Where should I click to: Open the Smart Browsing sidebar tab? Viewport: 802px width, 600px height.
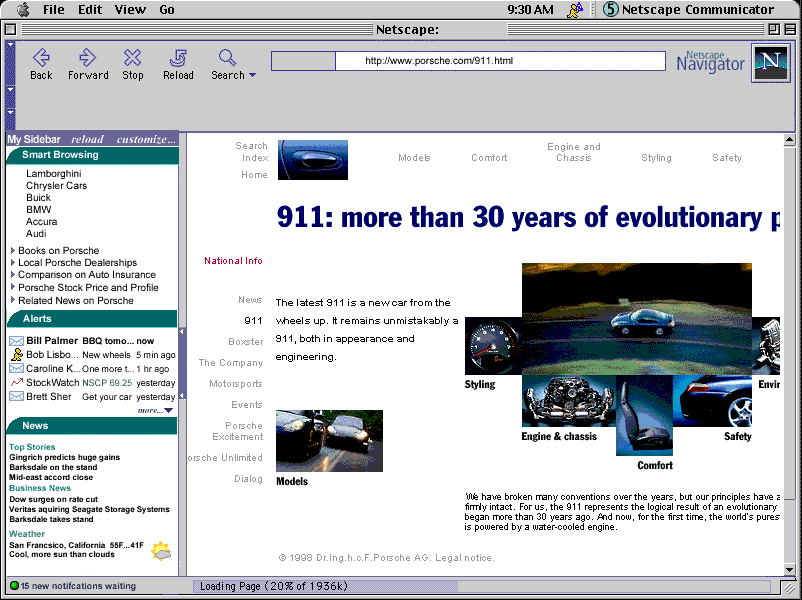click(x=92, y=155)
